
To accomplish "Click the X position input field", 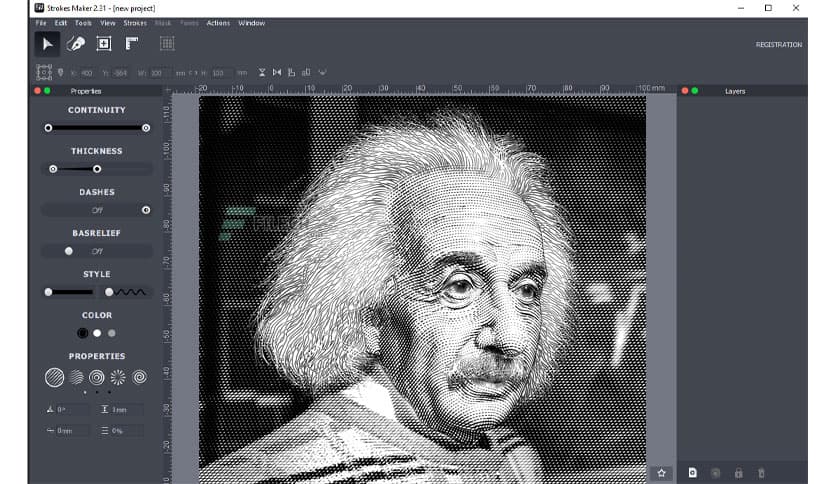I will [x=87, y=72].
